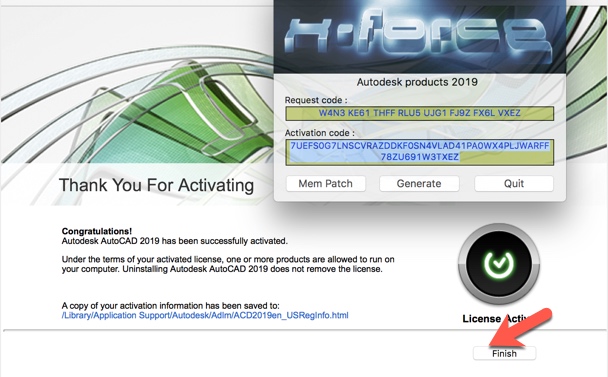This screenshot has height=377, width=608.
Task: Click the Generate button
Action: pyautogui.click(x=419, y=183)
